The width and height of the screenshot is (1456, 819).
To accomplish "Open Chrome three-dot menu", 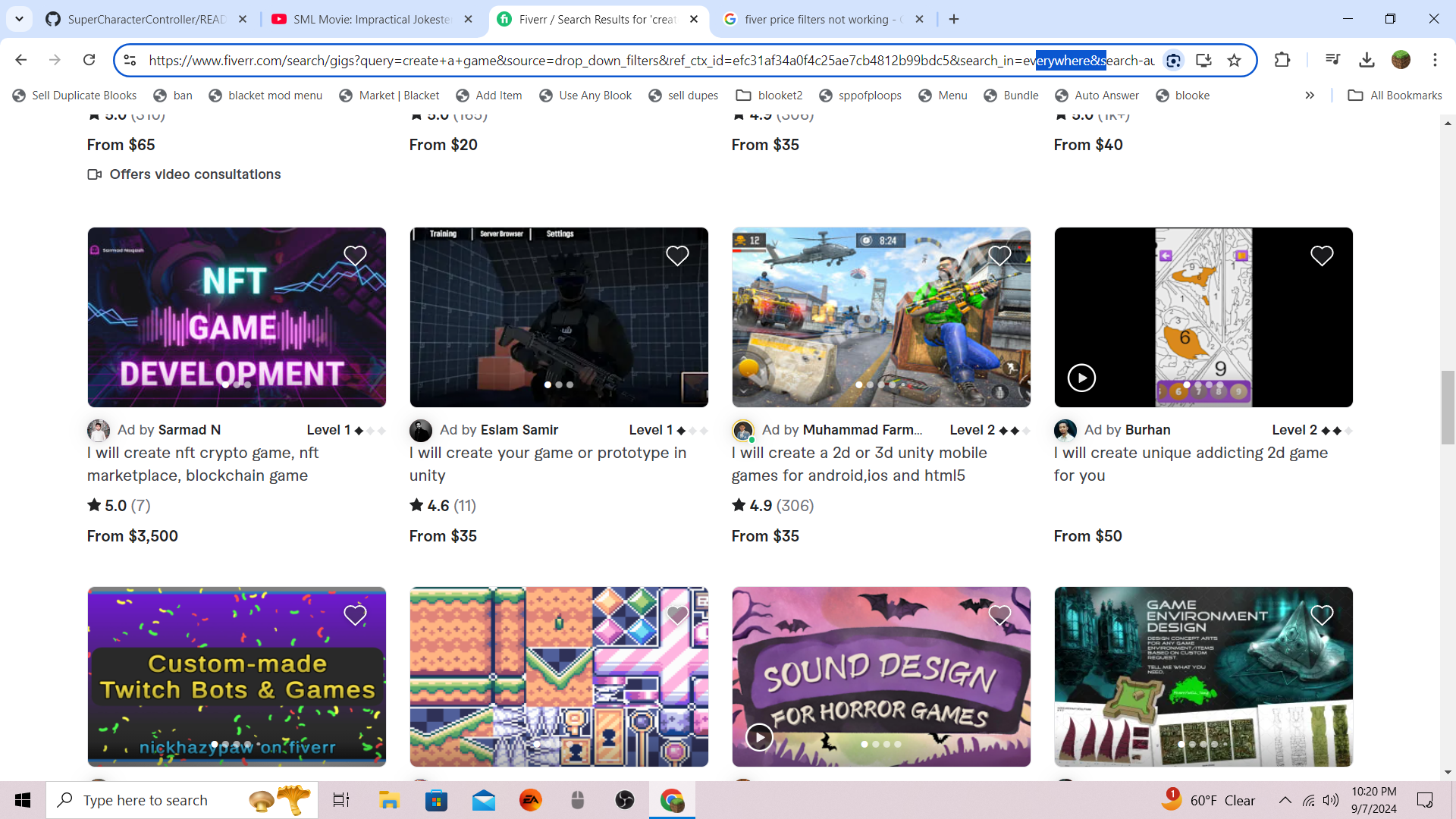I will point(1435,60).
